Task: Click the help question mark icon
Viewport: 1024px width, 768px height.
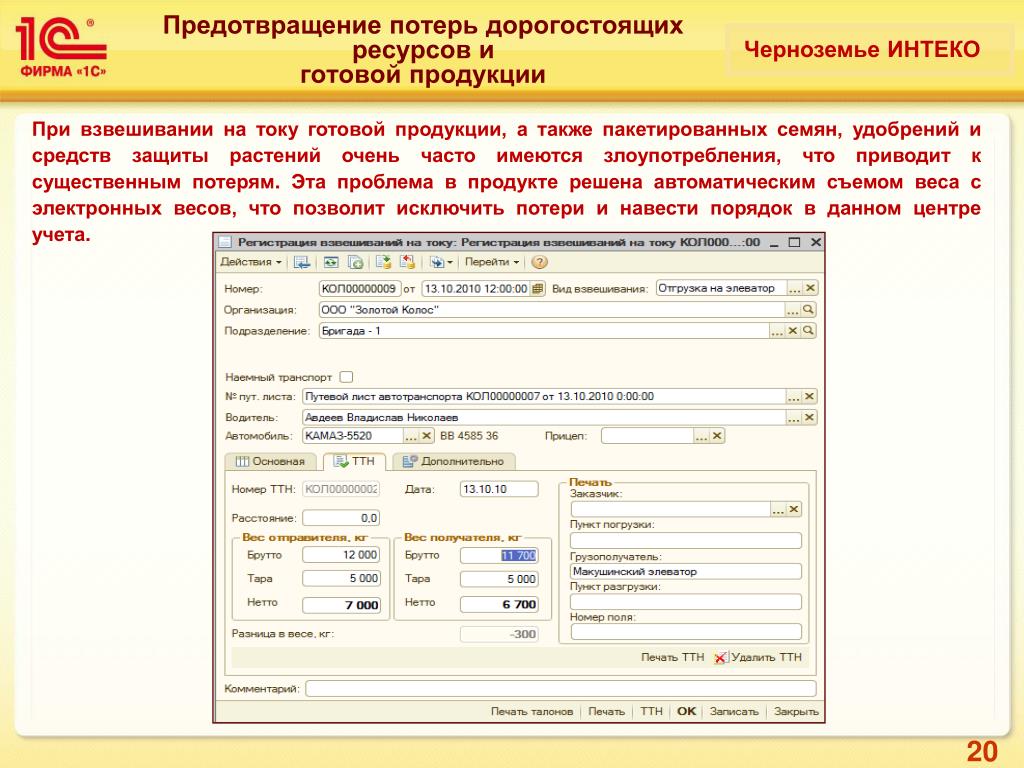Action: 539,263
